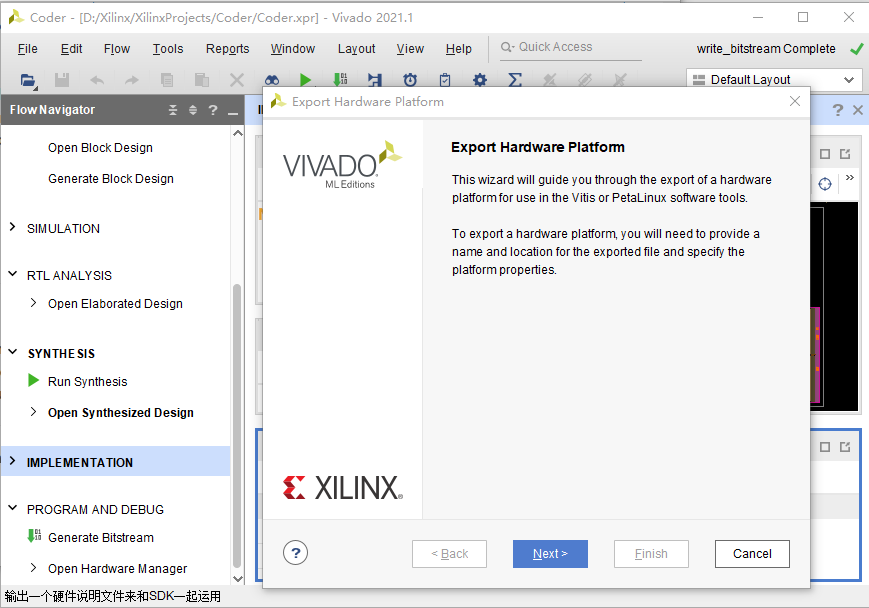Screen dimensions: 869x608
Task: Click expand all icon in the Flow Navigator header
Action: pyautogui.click(x=193, y=110)
